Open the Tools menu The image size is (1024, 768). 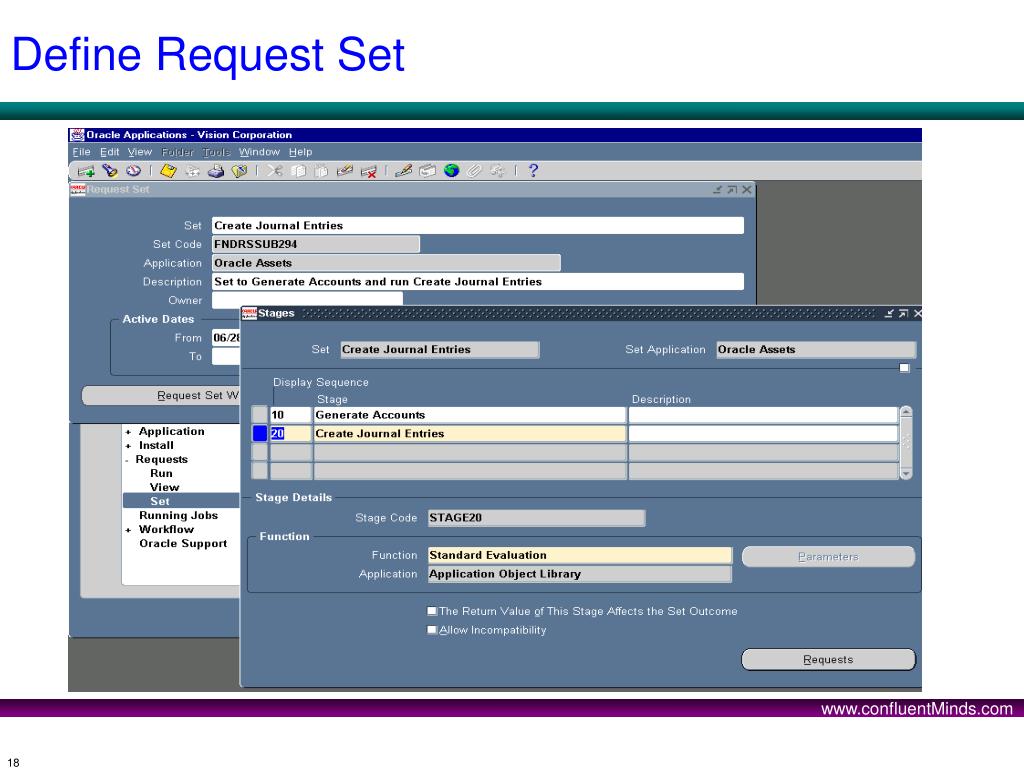(x=216, y=152)
